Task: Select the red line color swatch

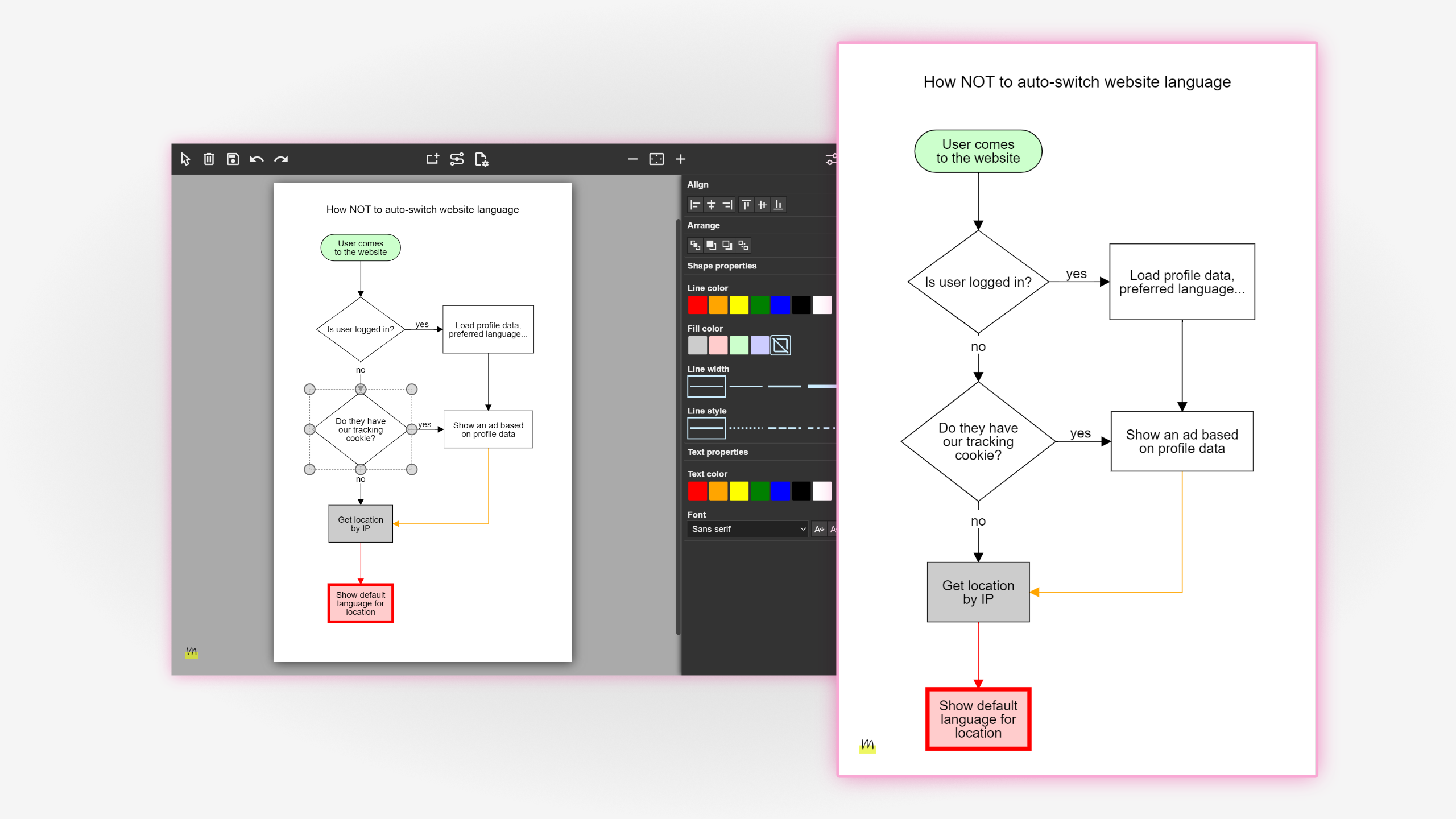Action: point(697,305)
